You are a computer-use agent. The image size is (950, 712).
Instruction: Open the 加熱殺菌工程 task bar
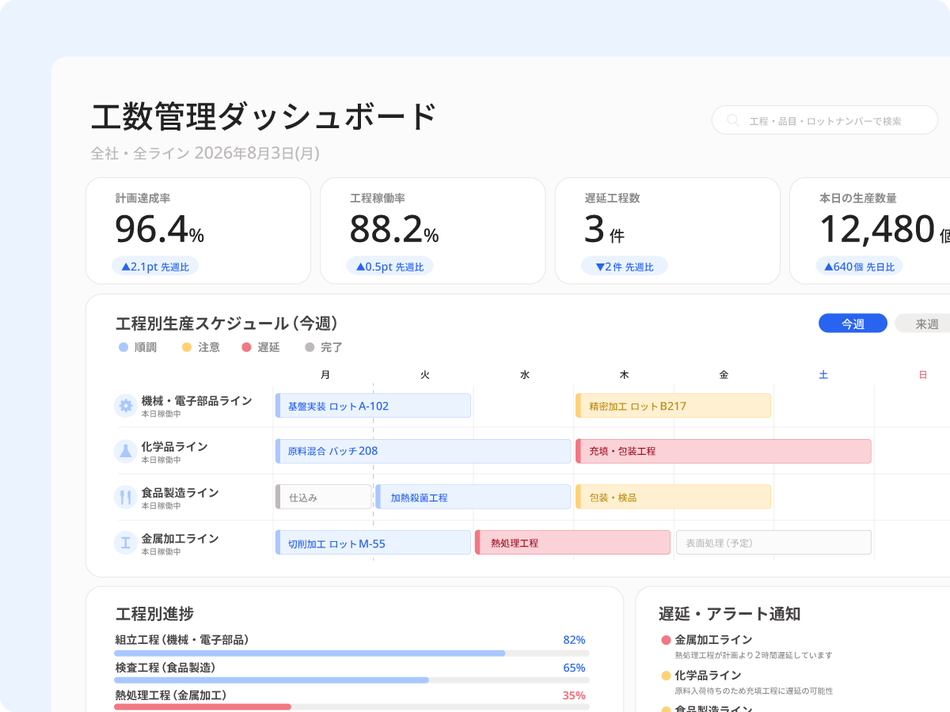coord(473,497)
